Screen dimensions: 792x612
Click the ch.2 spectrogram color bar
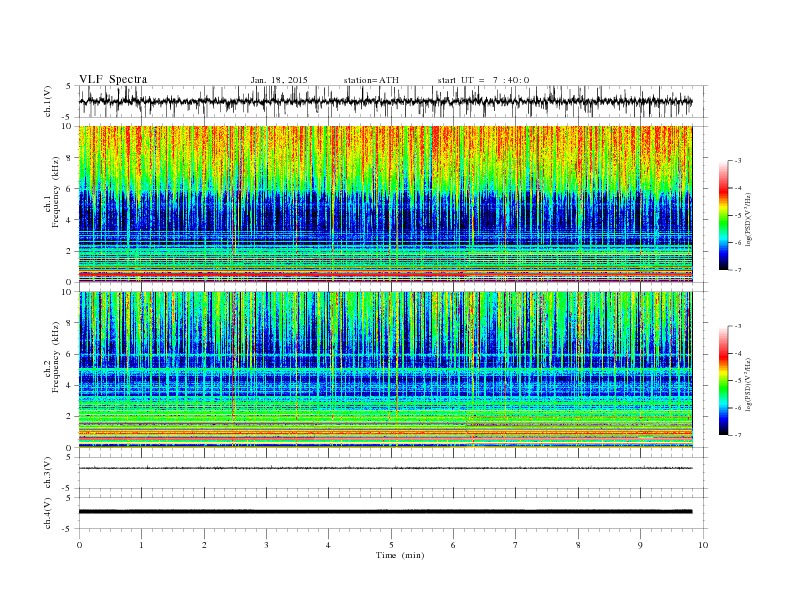(x=724, y=381)
